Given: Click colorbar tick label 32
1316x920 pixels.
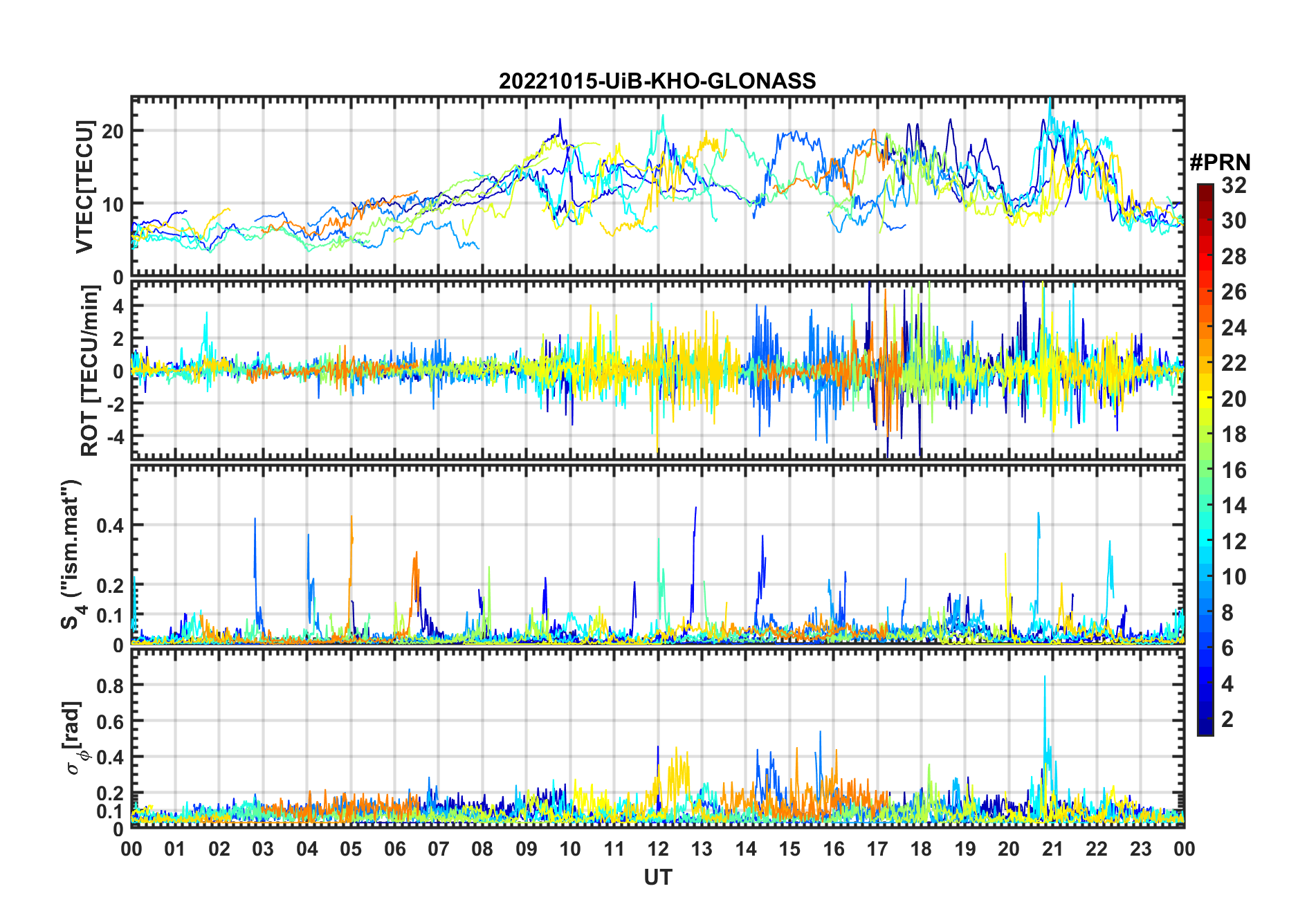Looking at the screenshot, I should 1234,185.
